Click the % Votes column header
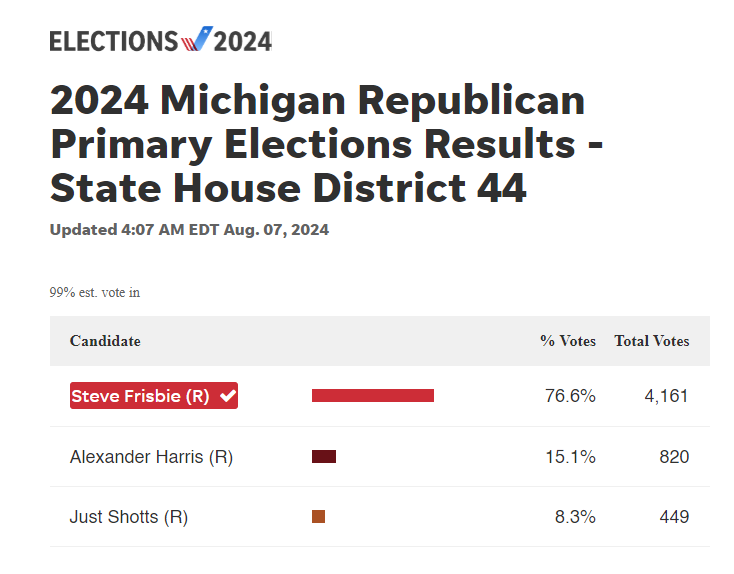 pos(567,341)
